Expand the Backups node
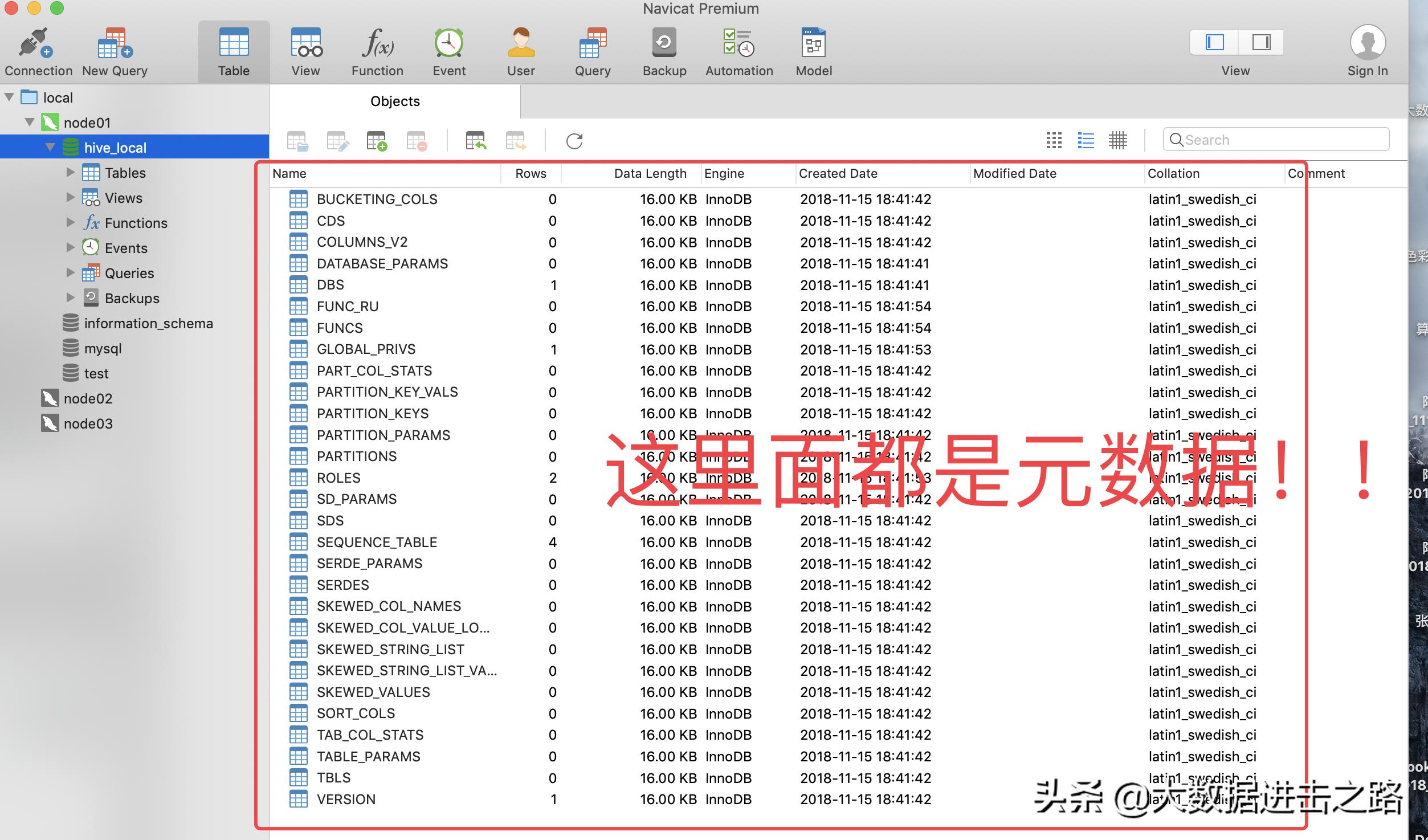1428x840 pixels. (71, 297)
